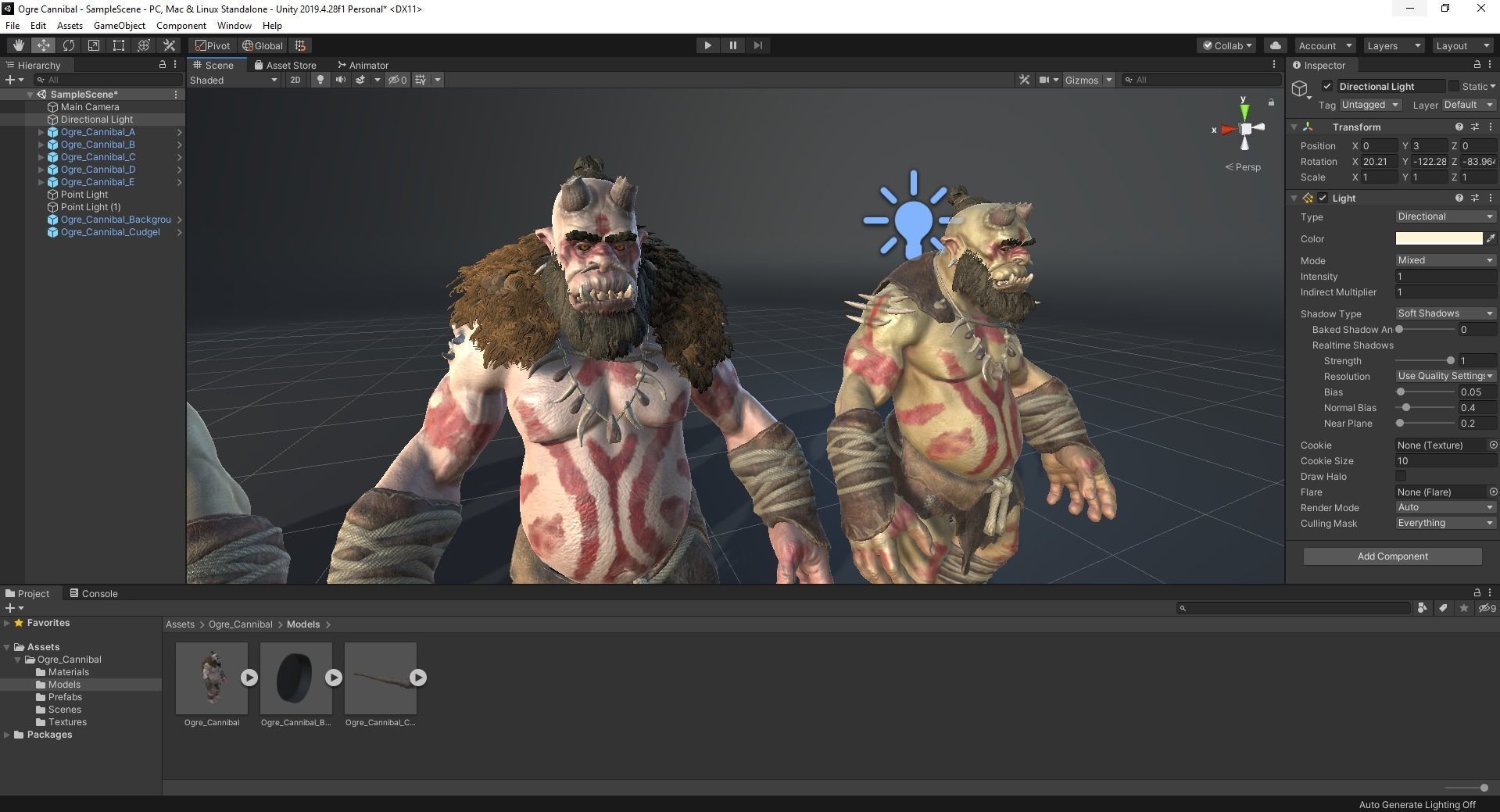
Task: Select the Rect tool
Action: (x=118, y=45)
